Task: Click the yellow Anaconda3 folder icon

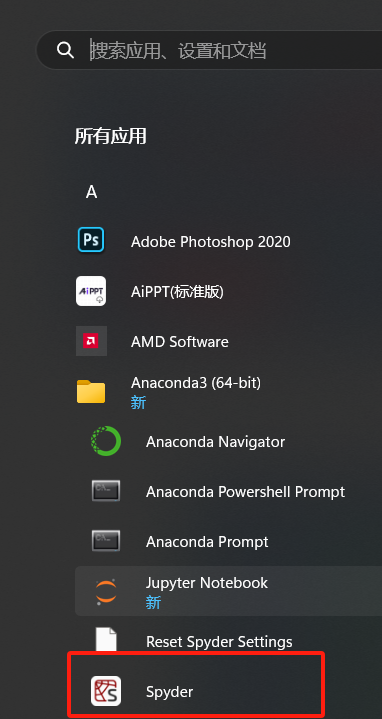Action: click(91, 392)
